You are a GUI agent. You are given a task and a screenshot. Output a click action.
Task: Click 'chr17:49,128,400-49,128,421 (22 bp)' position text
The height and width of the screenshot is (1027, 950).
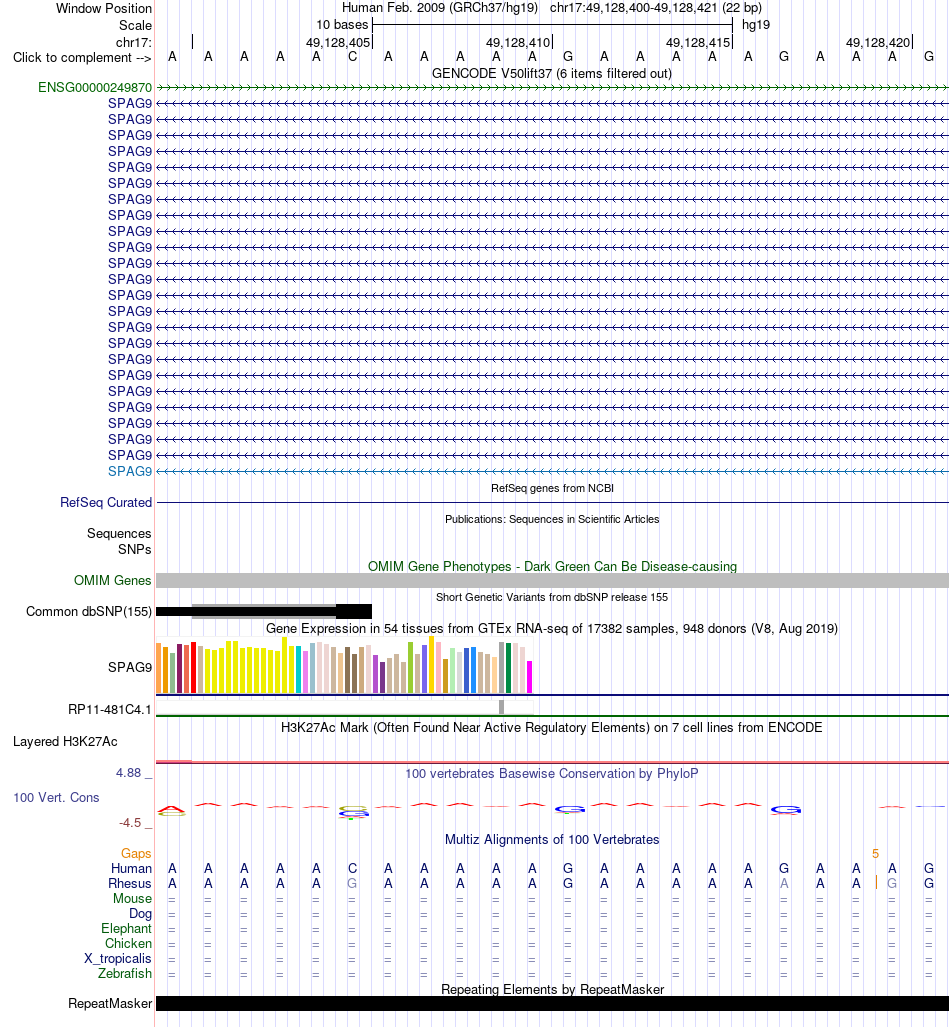point(656,9)
